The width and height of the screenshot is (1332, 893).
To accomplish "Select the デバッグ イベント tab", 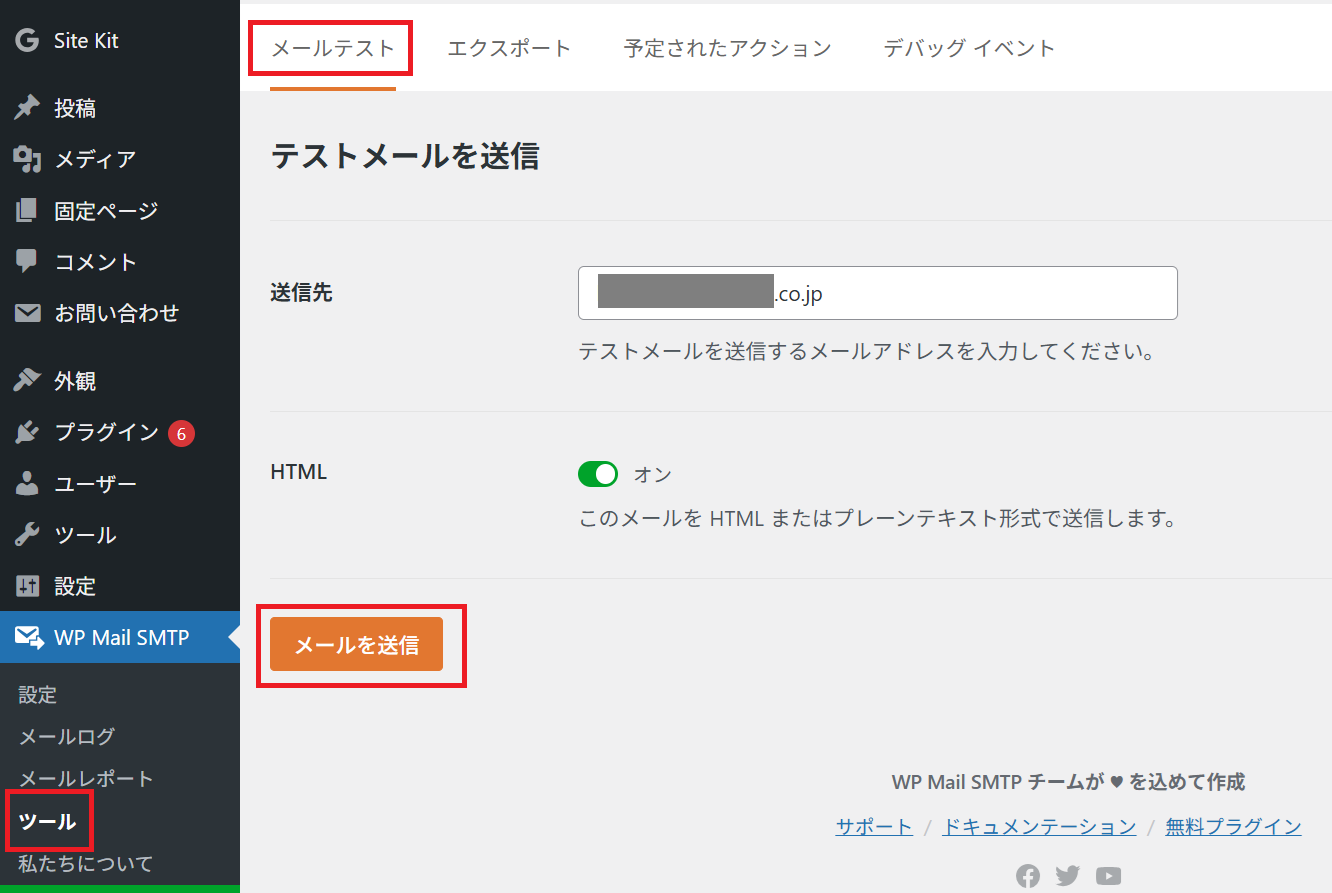I will [969, 48].
